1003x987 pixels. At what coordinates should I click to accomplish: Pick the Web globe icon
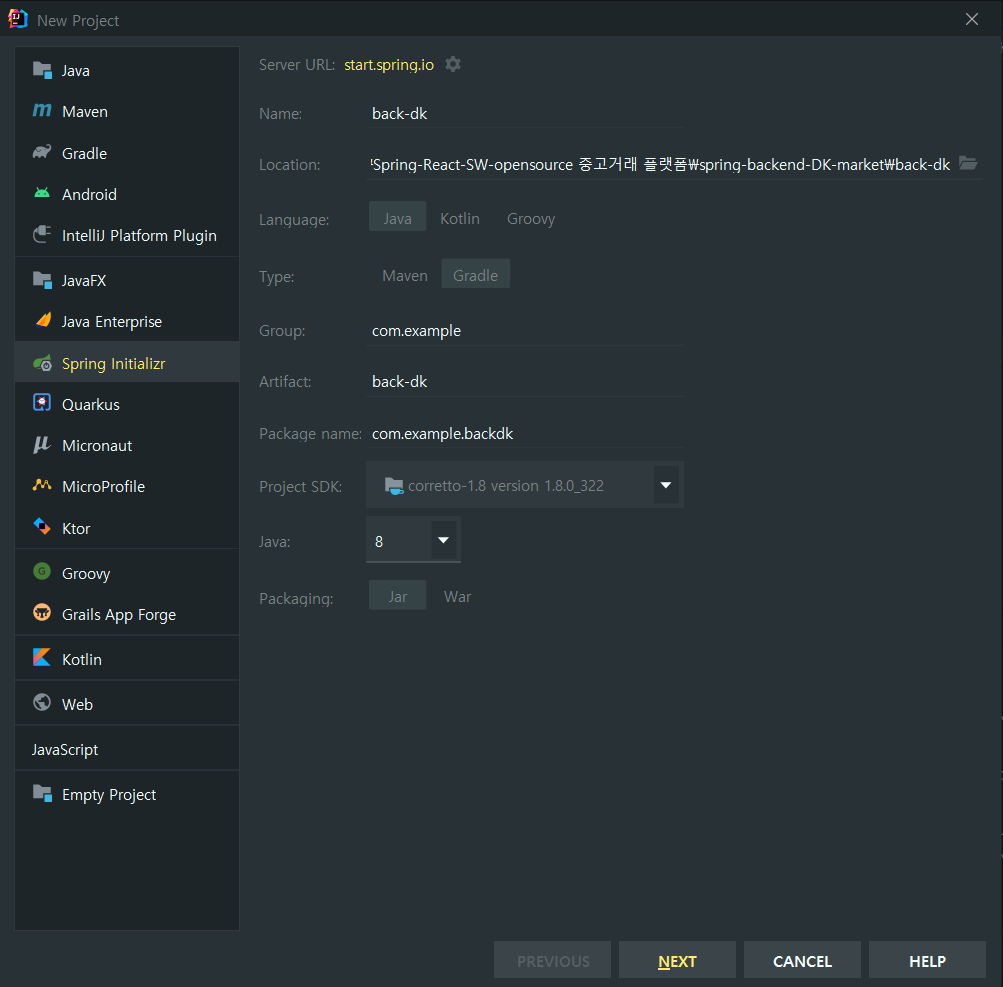point(42,702)
